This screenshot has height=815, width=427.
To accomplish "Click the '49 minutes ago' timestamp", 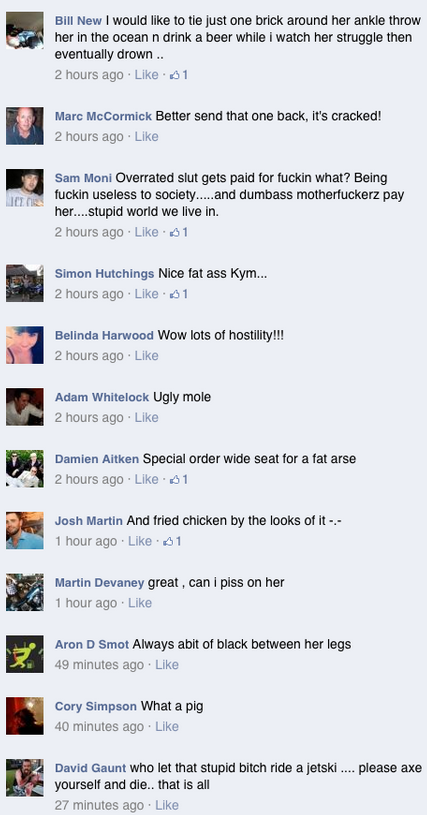I will [99, 665].
